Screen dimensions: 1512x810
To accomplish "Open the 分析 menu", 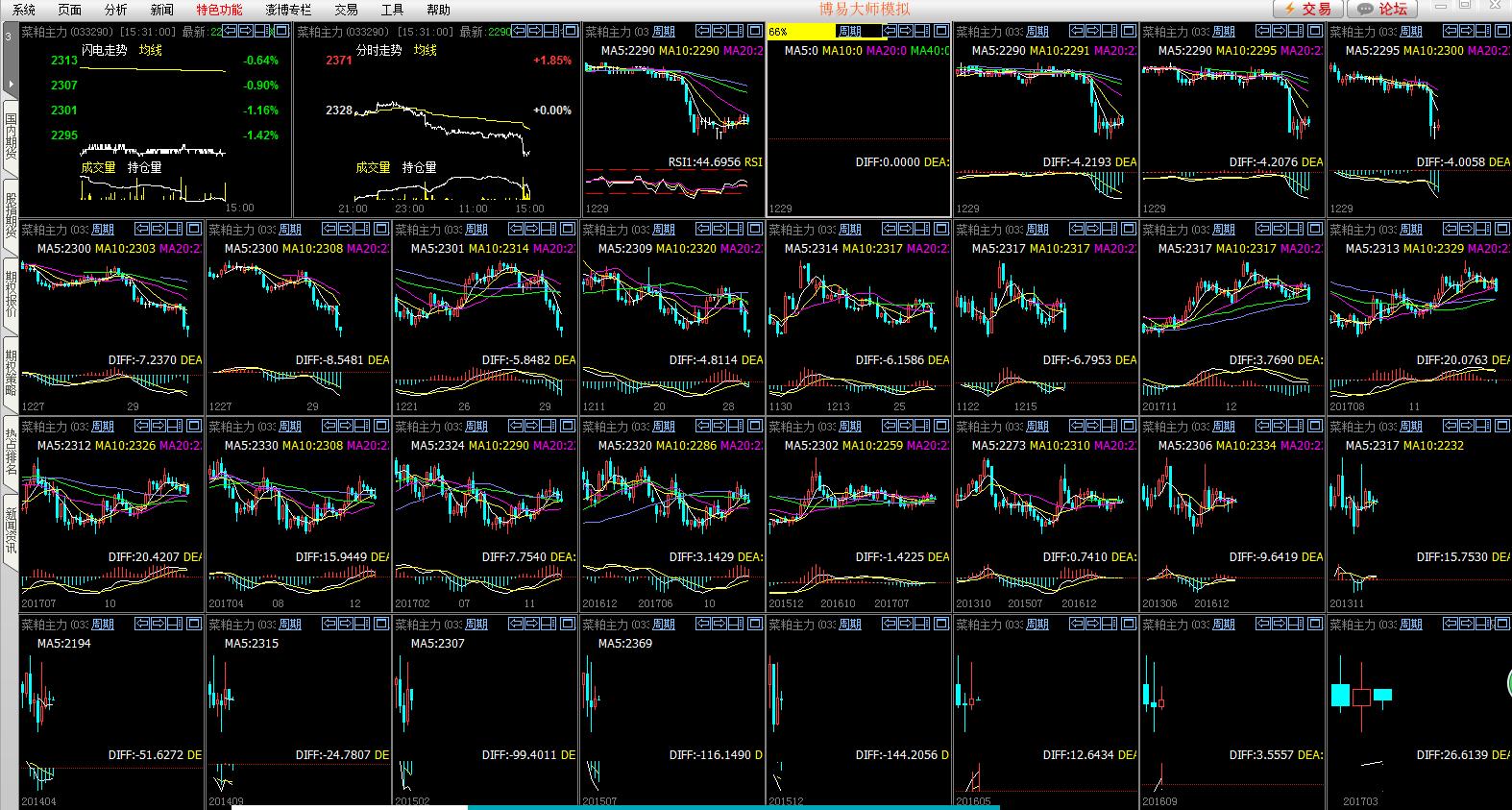I will (115, 10).
